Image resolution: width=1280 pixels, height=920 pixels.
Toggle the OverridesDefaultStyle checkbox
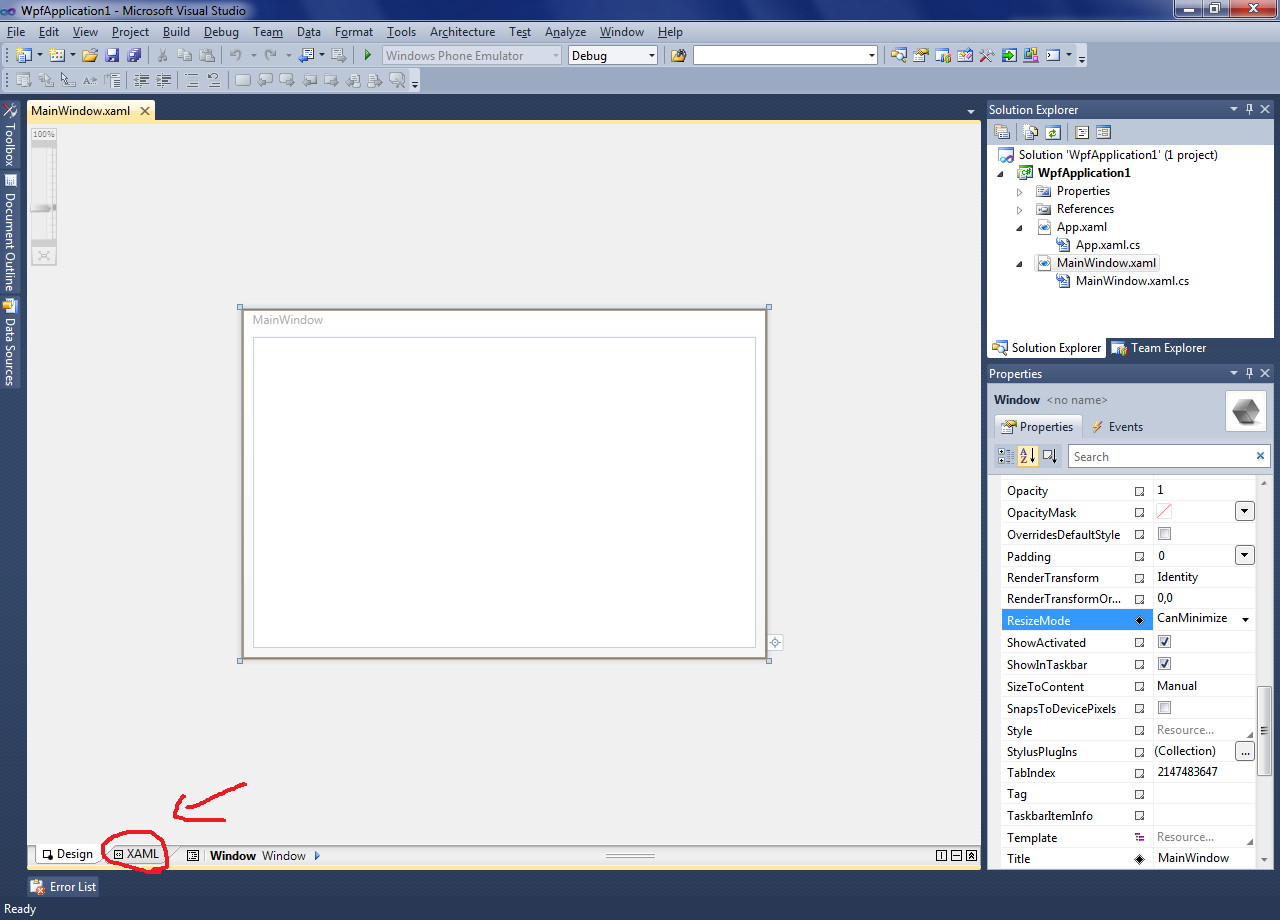click(x=1164, y=534)
